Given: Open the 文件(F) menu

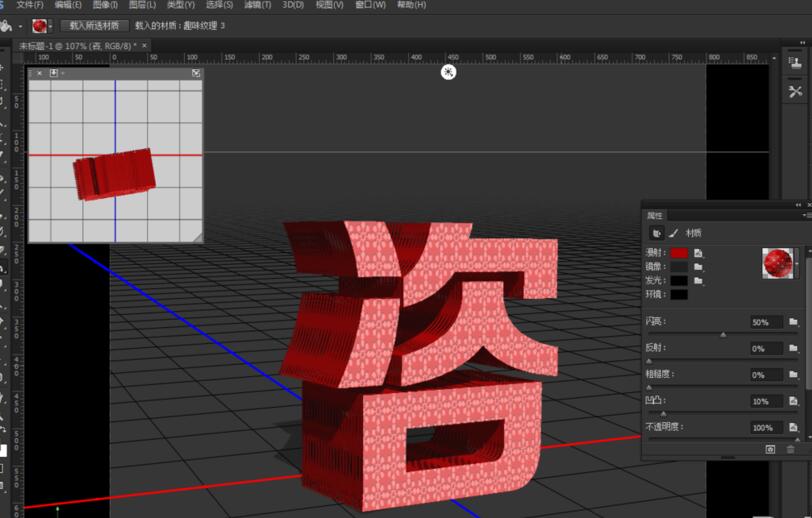Looking at the screenshot, I should (x=30, y=5).
